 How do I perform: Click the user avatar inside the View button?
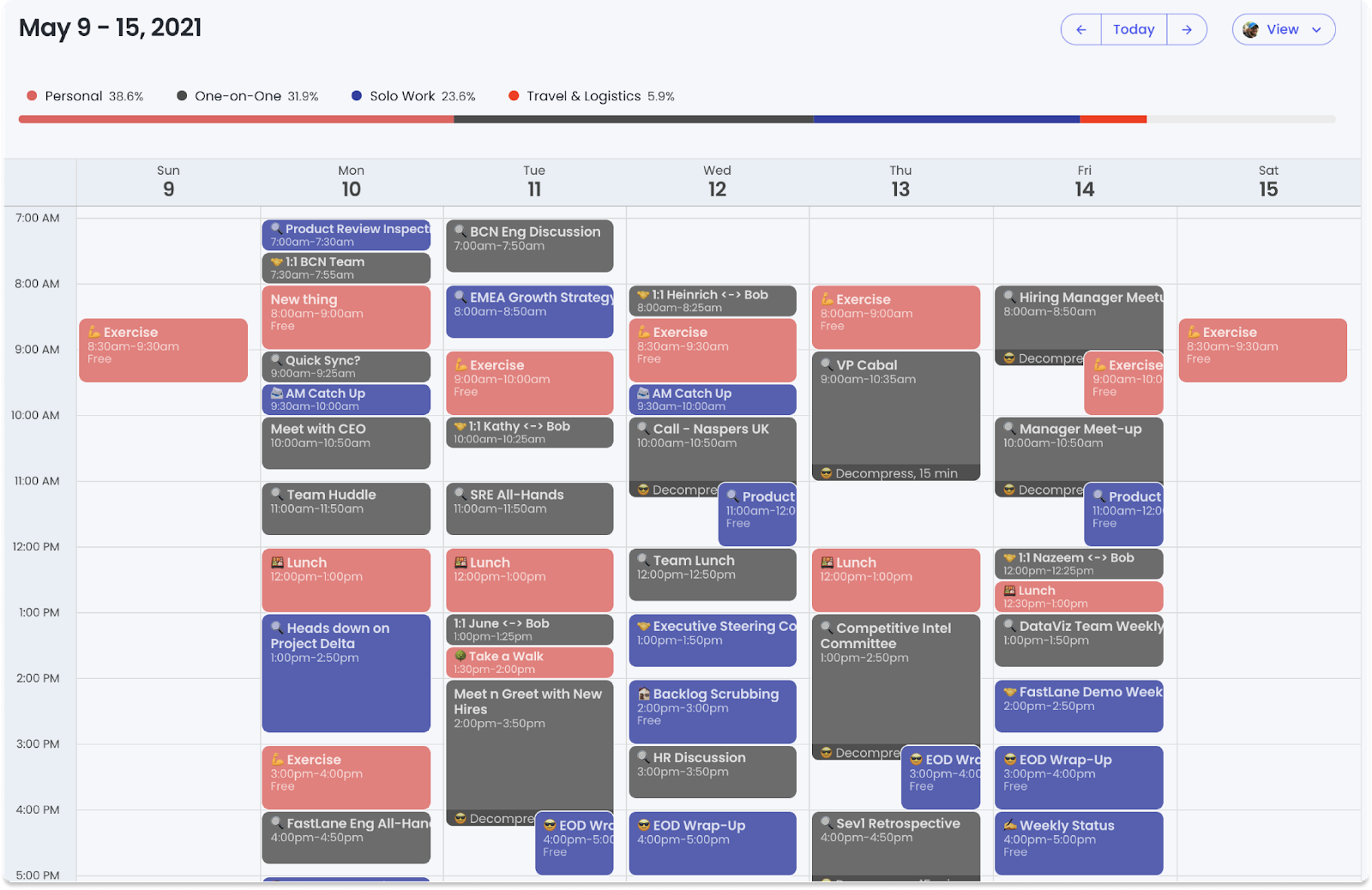click(1252, 29)
